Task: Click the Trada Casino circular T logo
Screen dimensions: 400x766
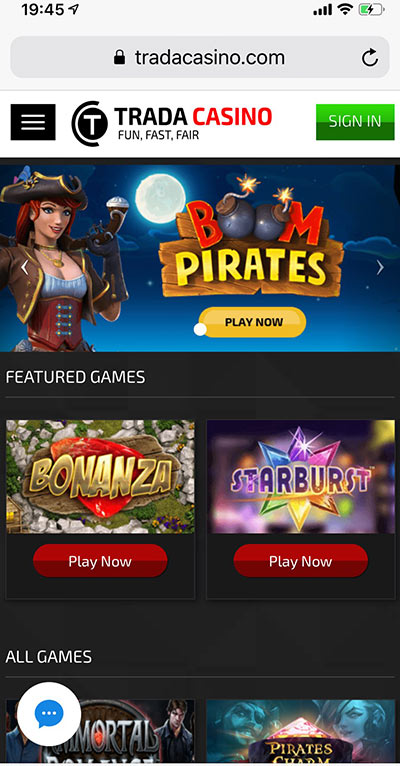Action: click(x=89, y=124)
